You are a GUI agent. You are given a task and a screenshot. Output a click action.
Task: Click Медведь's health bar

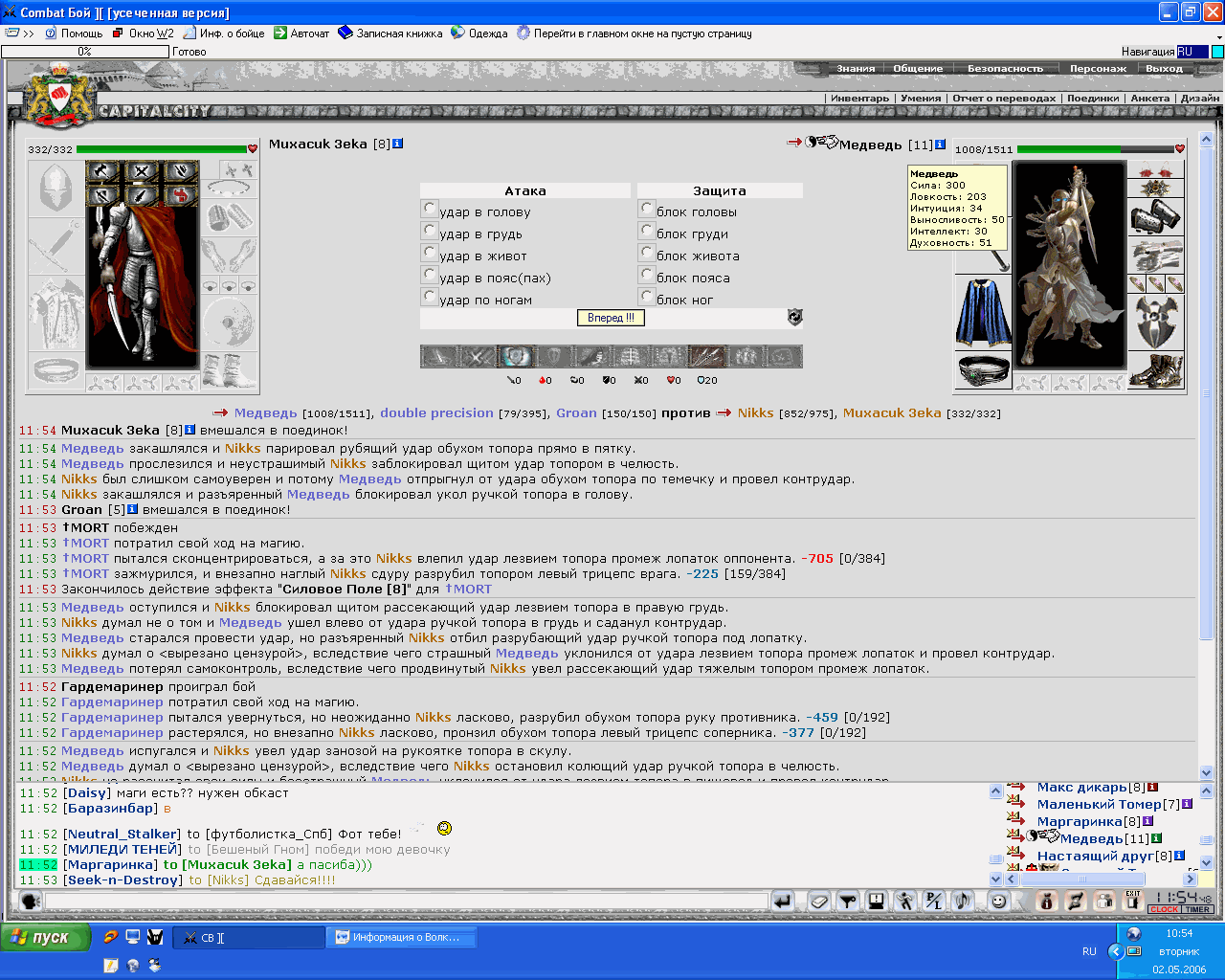click(1095, 149)
